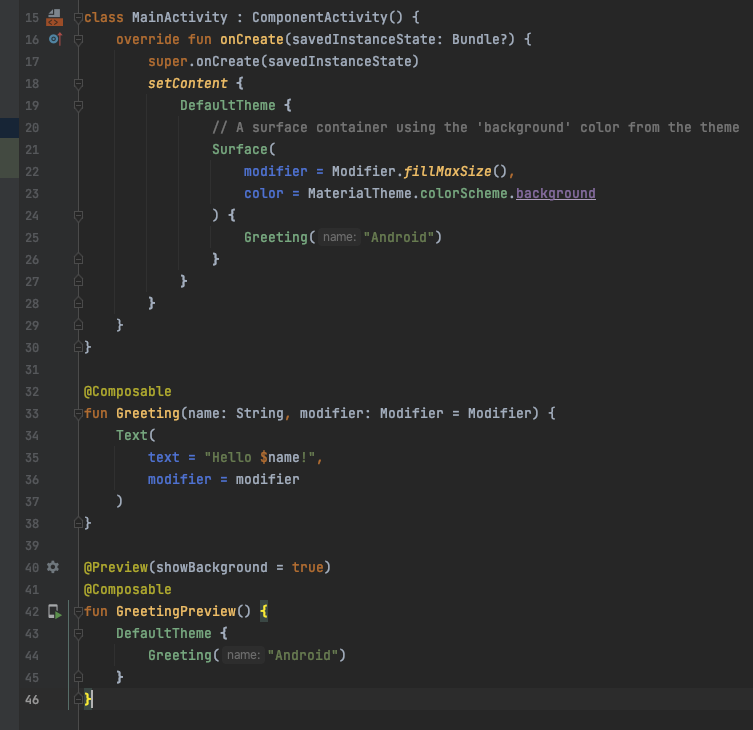The image size is (753, 730).
Task: Click the fillMaxSize method call
Action: [447, 171]
